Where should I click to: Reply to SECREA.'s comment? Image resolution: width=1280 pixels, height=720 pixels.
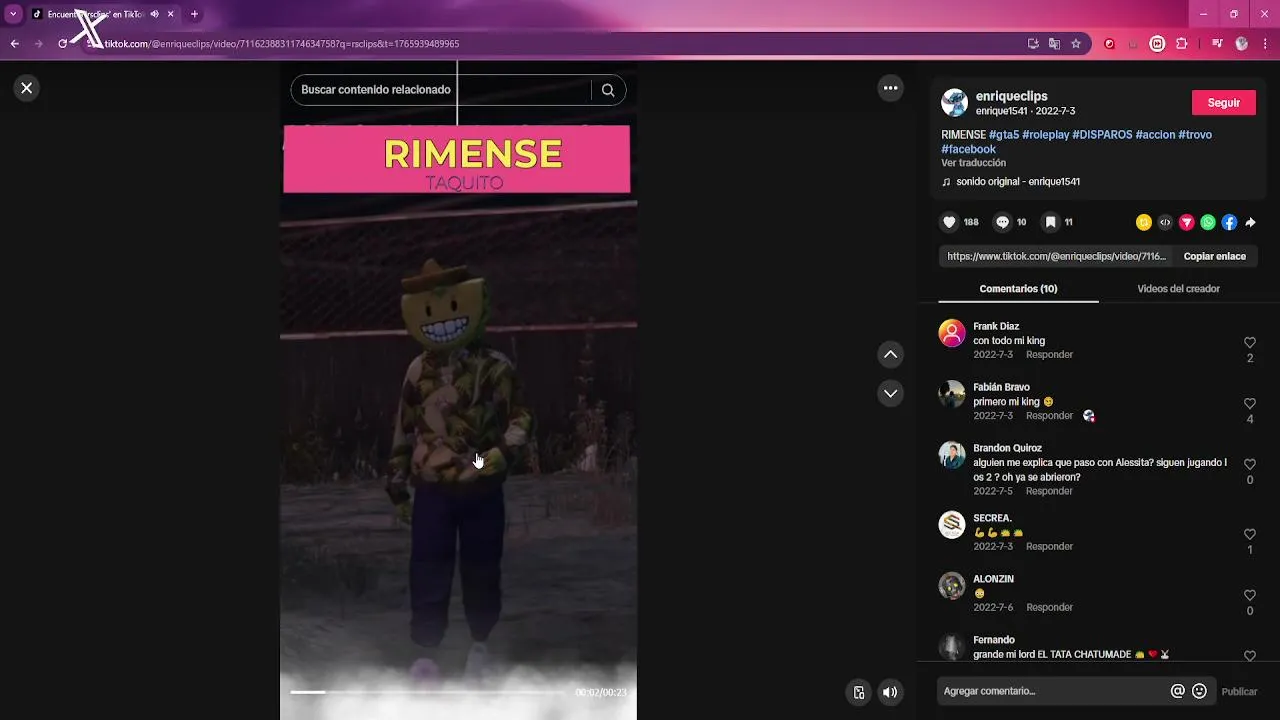pyautogui.click(x=1049, y=547)
